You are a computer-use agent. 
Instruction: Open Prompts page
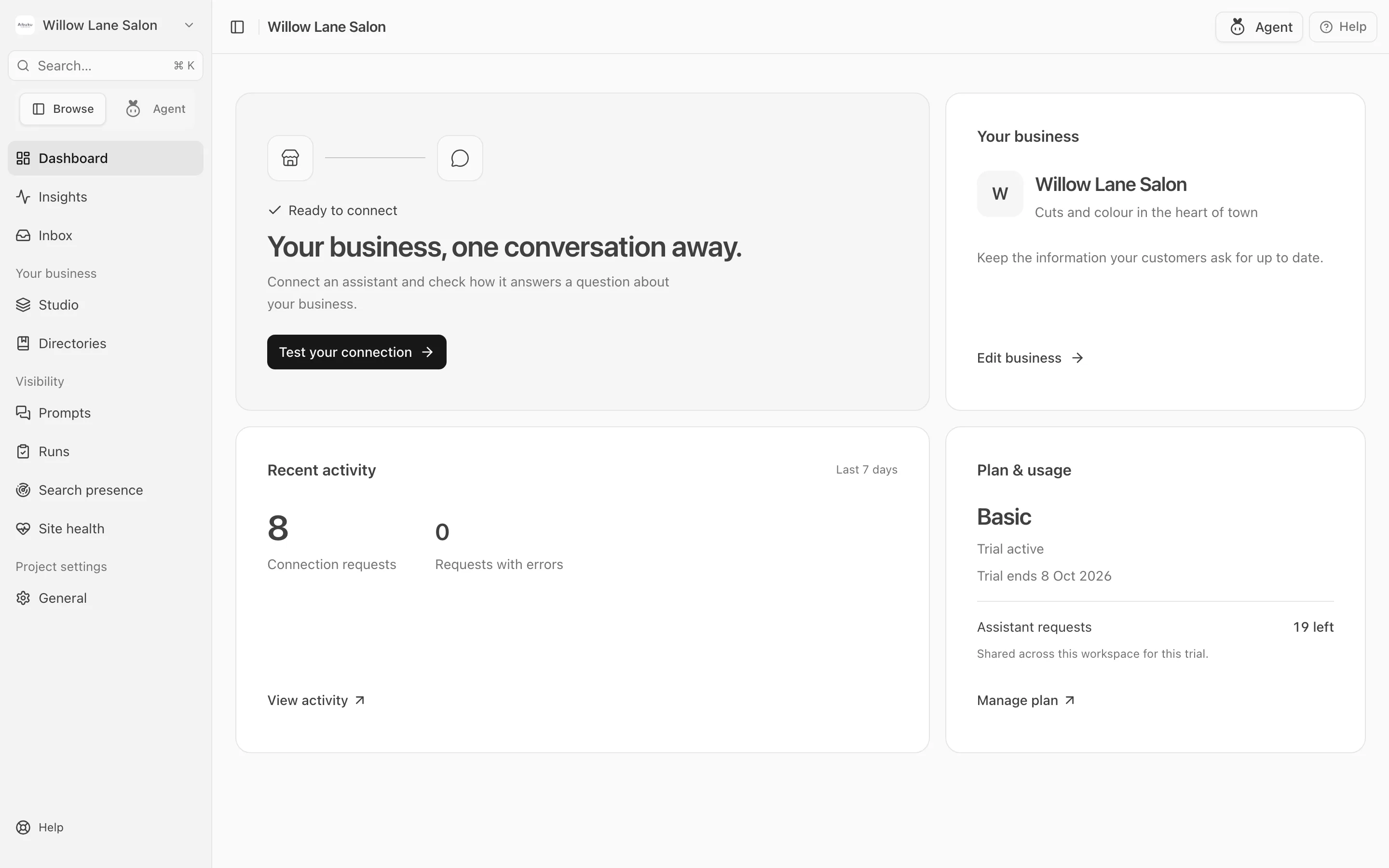pyautogui.click(x=106, y=413)
